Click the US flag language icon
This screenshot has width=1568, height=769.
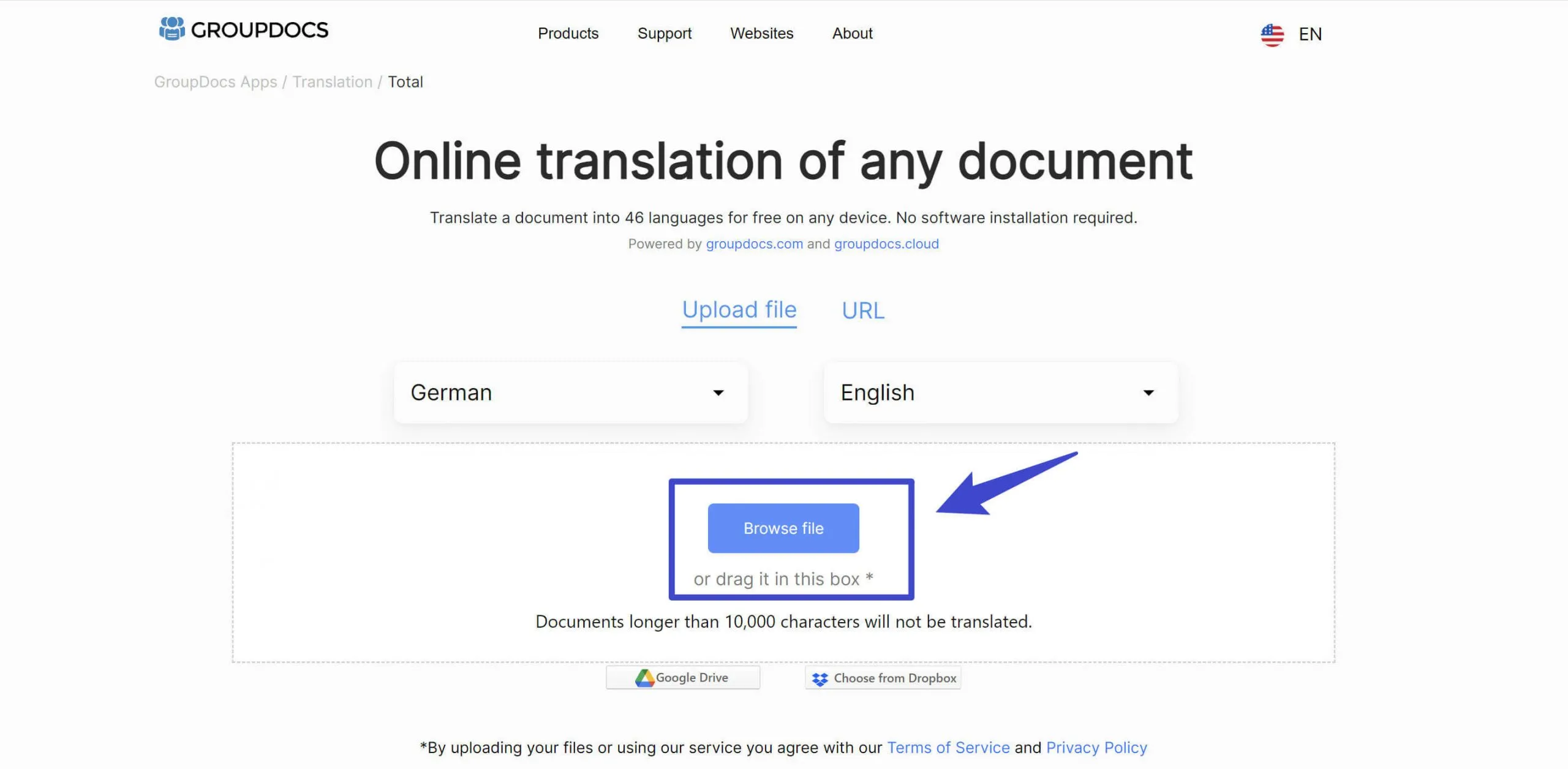1273,33
